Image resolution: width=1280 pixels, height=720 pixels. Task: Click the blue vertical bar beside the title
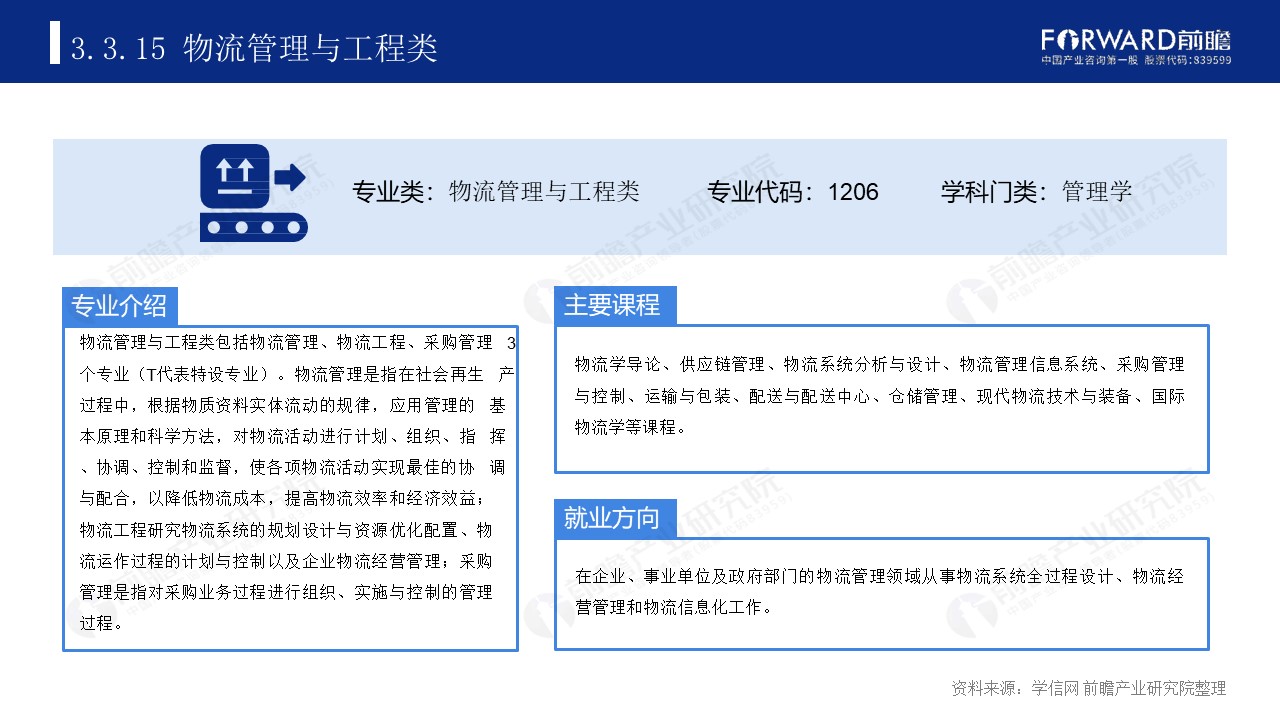coord(54,44)
